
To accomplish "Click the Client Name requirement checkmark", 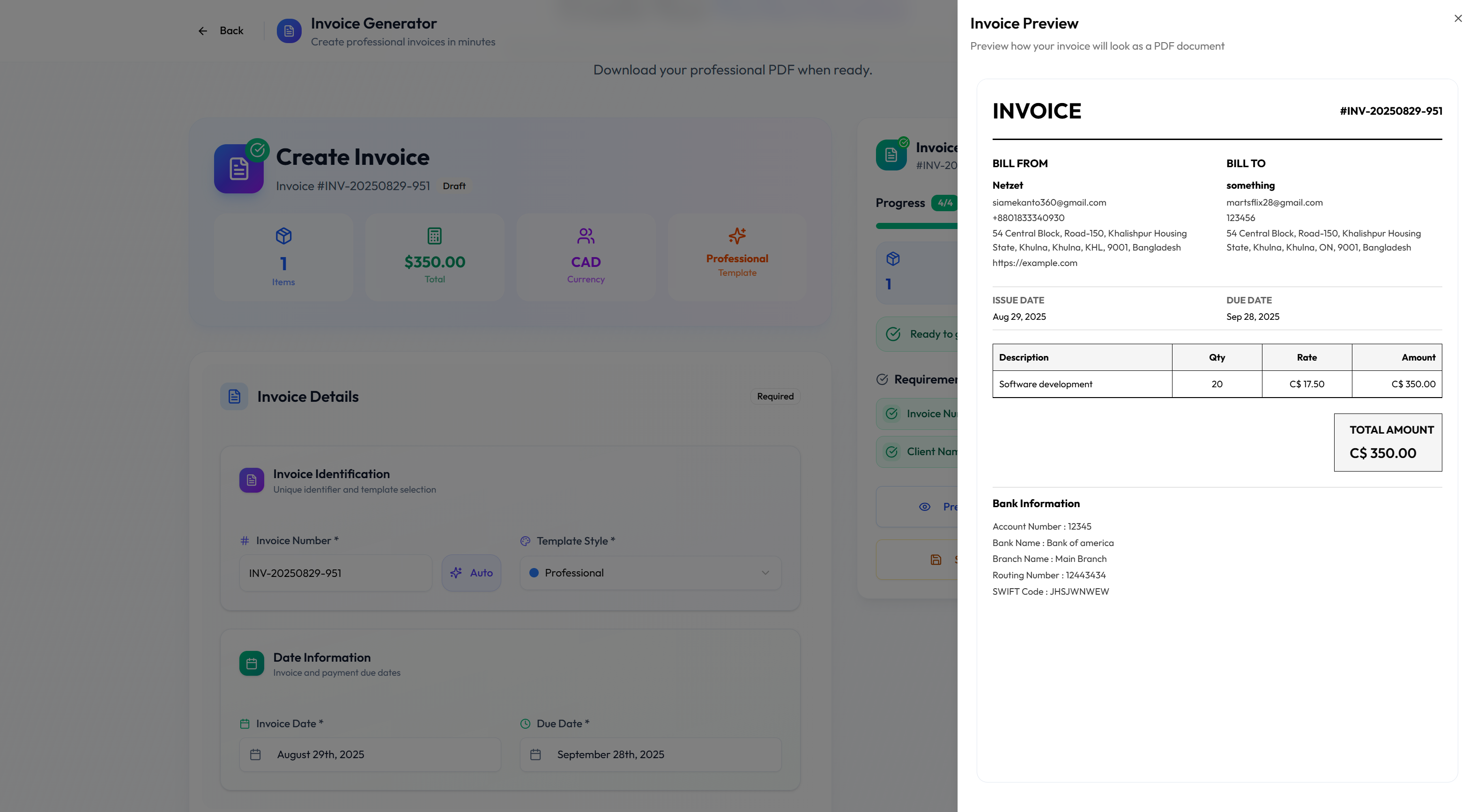I will (x=891, y=451).
